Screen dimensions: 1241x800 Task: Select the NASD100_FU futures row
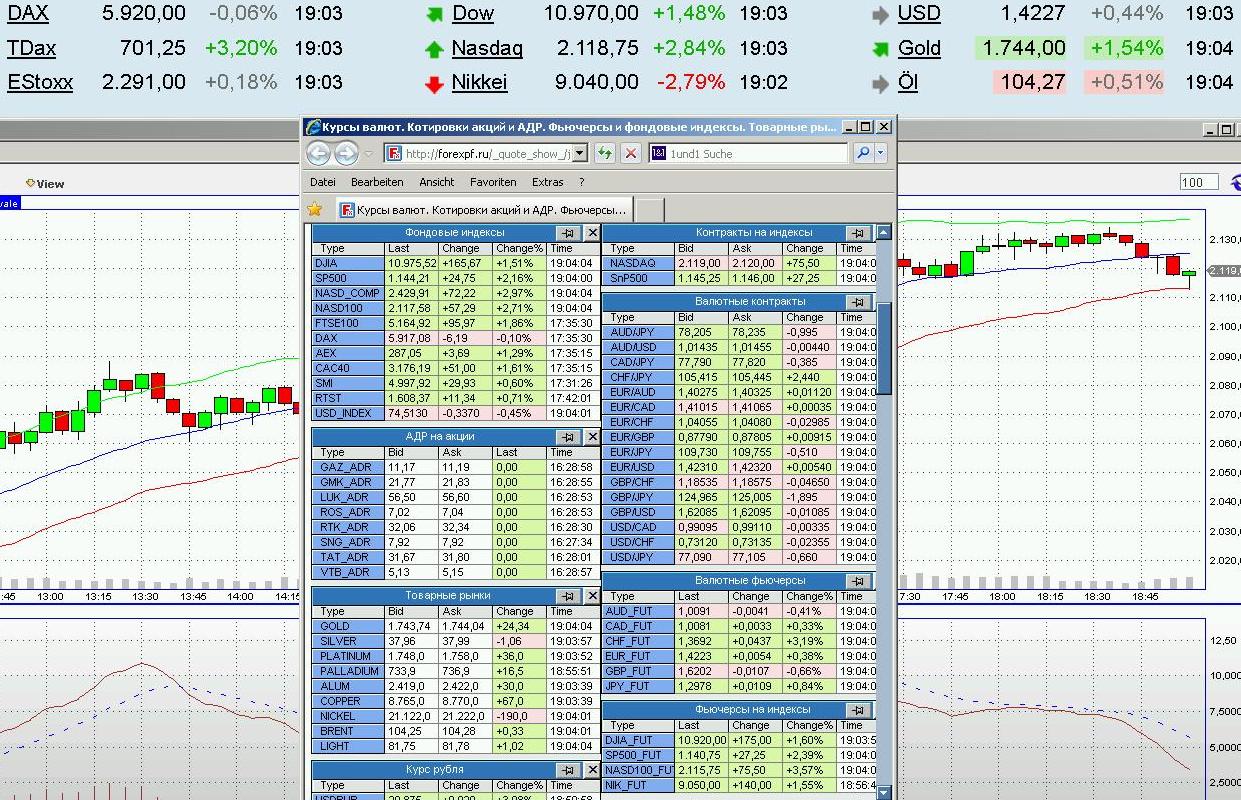coord(739,770)
